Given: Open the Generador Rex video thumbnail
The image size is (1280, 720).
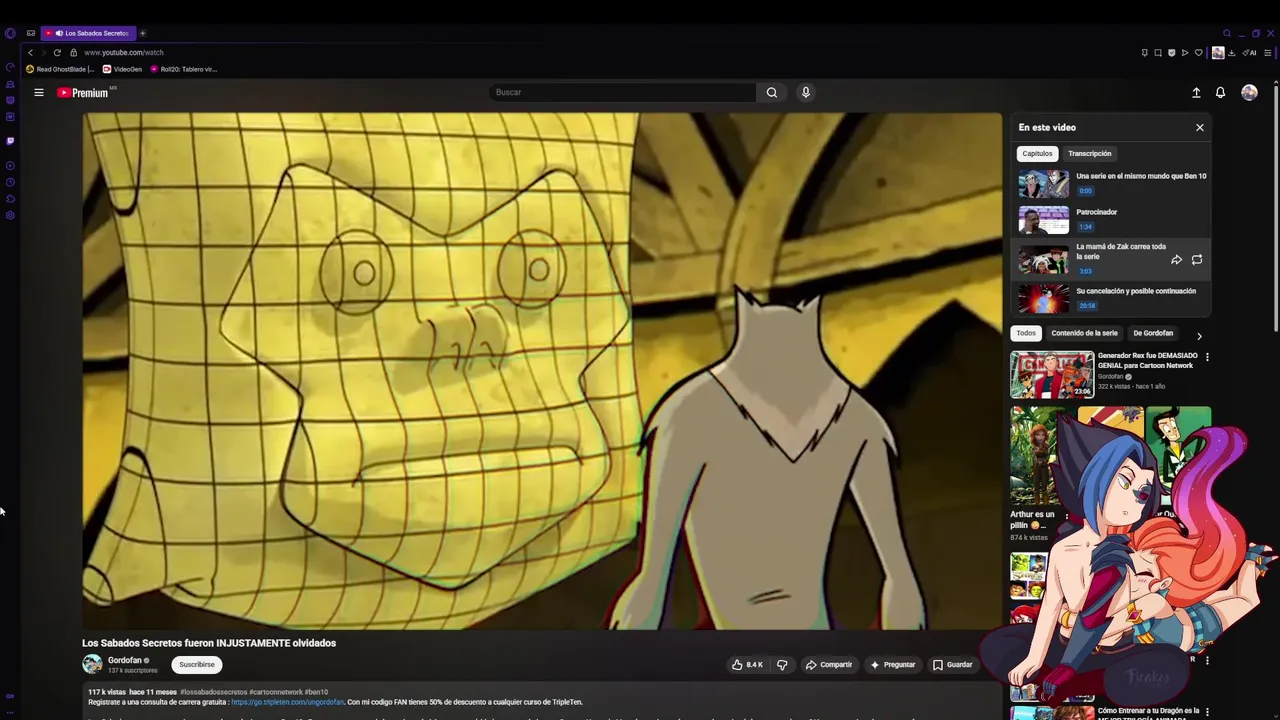Looking at the screenshot, I should point(1052,375).
